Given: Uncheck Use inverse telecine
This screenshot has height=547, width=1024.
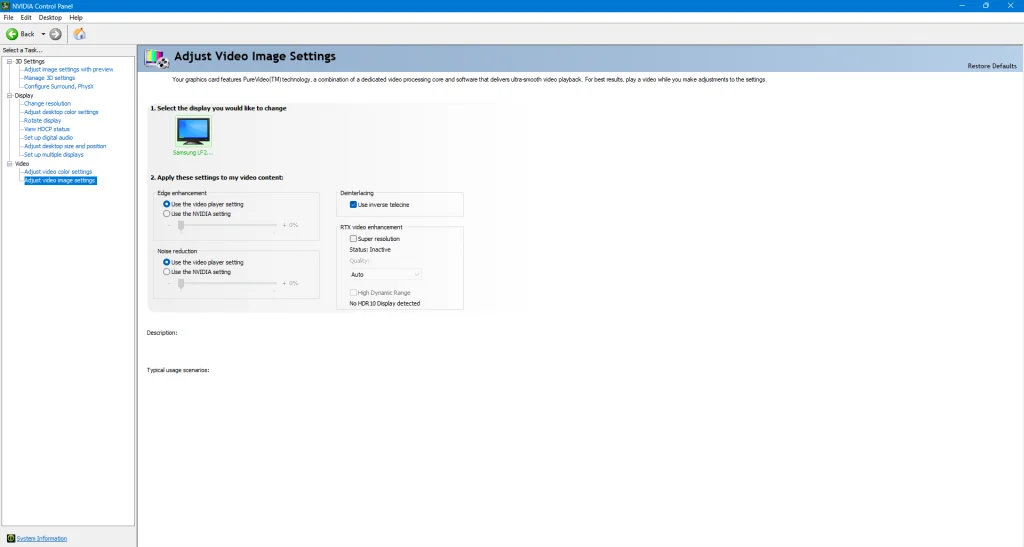Looking at the screenshot, I should (x=353, y=204).
